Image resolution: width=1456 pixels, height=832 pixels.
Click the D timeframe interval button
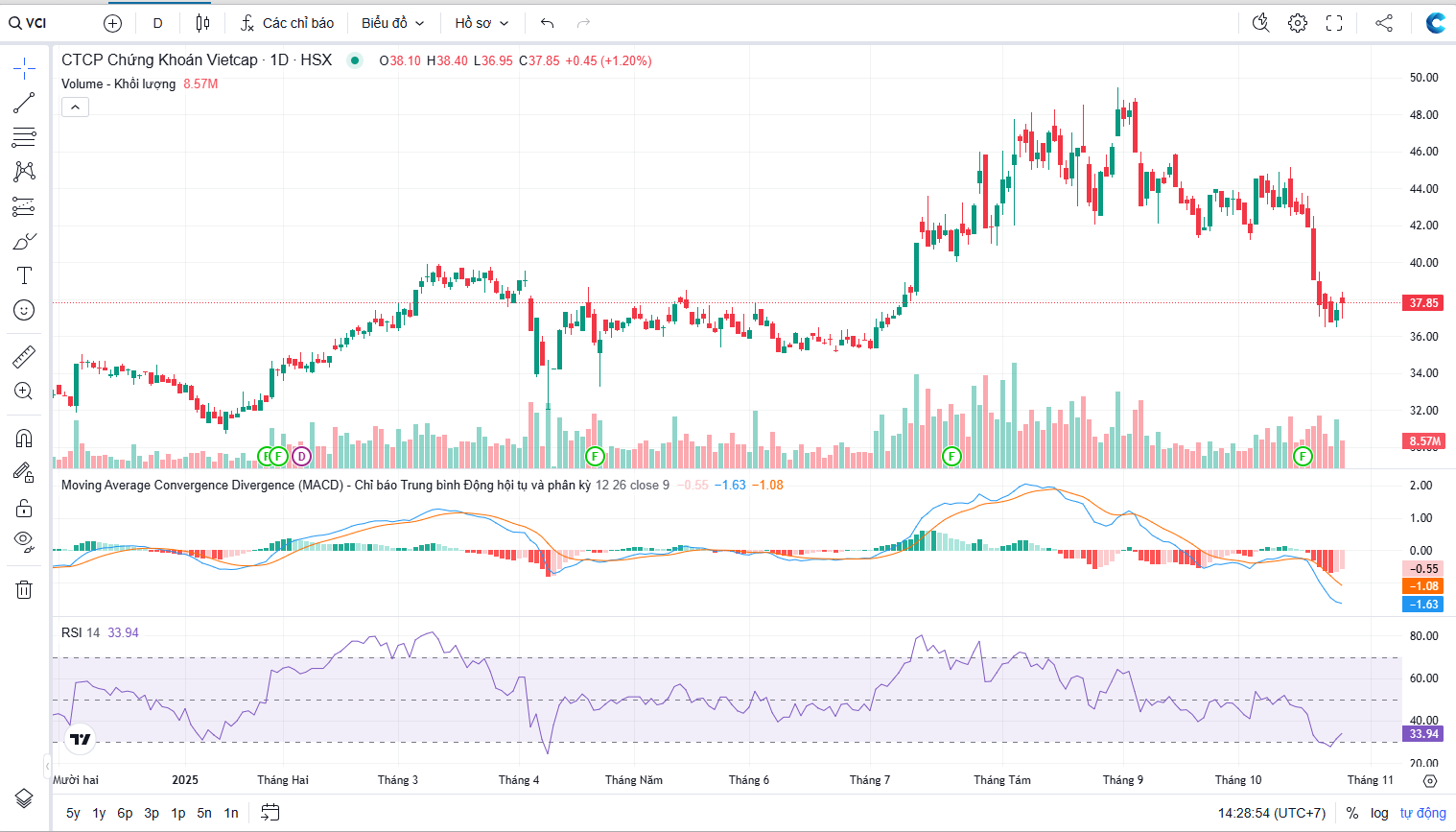pos(158,23)
